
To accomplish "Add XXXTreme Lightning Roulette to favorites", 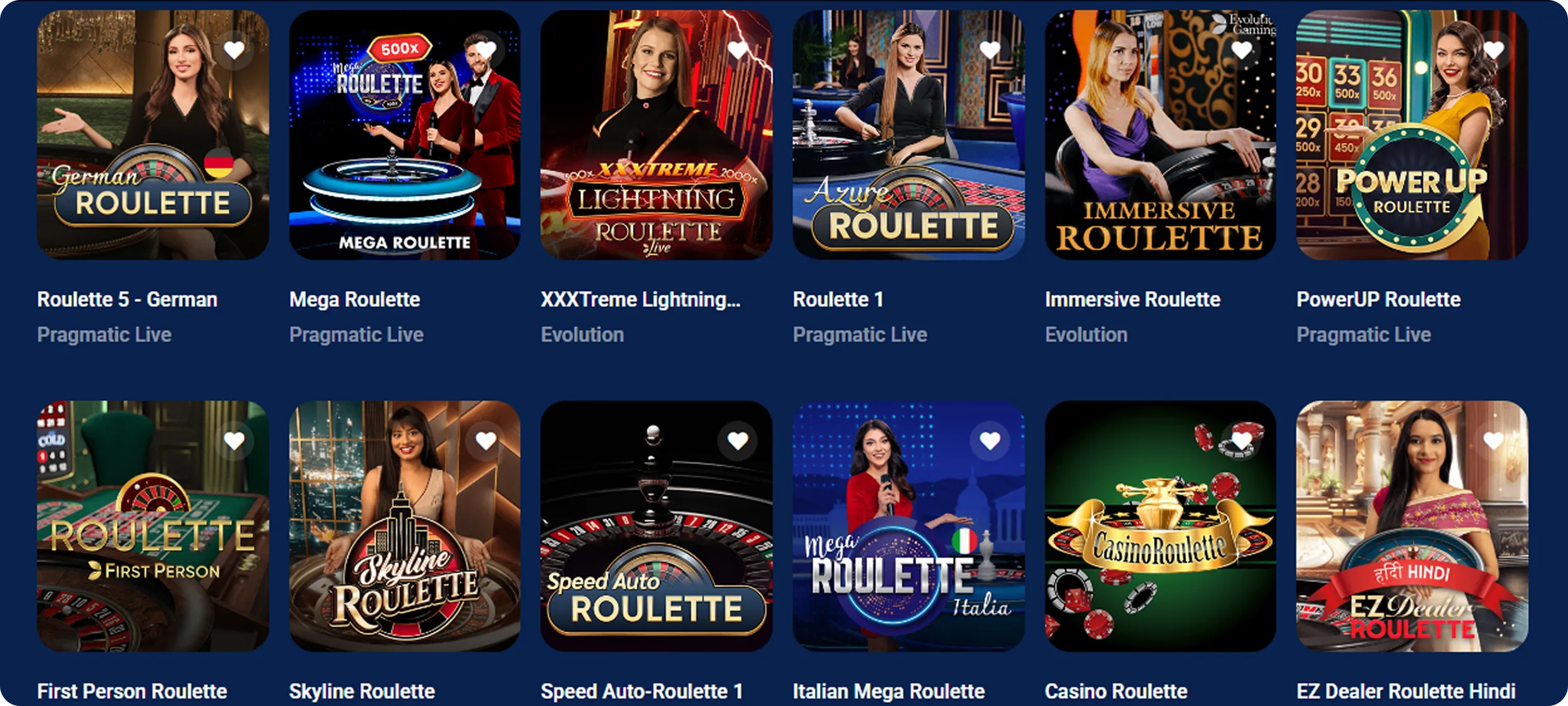I will click(738, 50).
